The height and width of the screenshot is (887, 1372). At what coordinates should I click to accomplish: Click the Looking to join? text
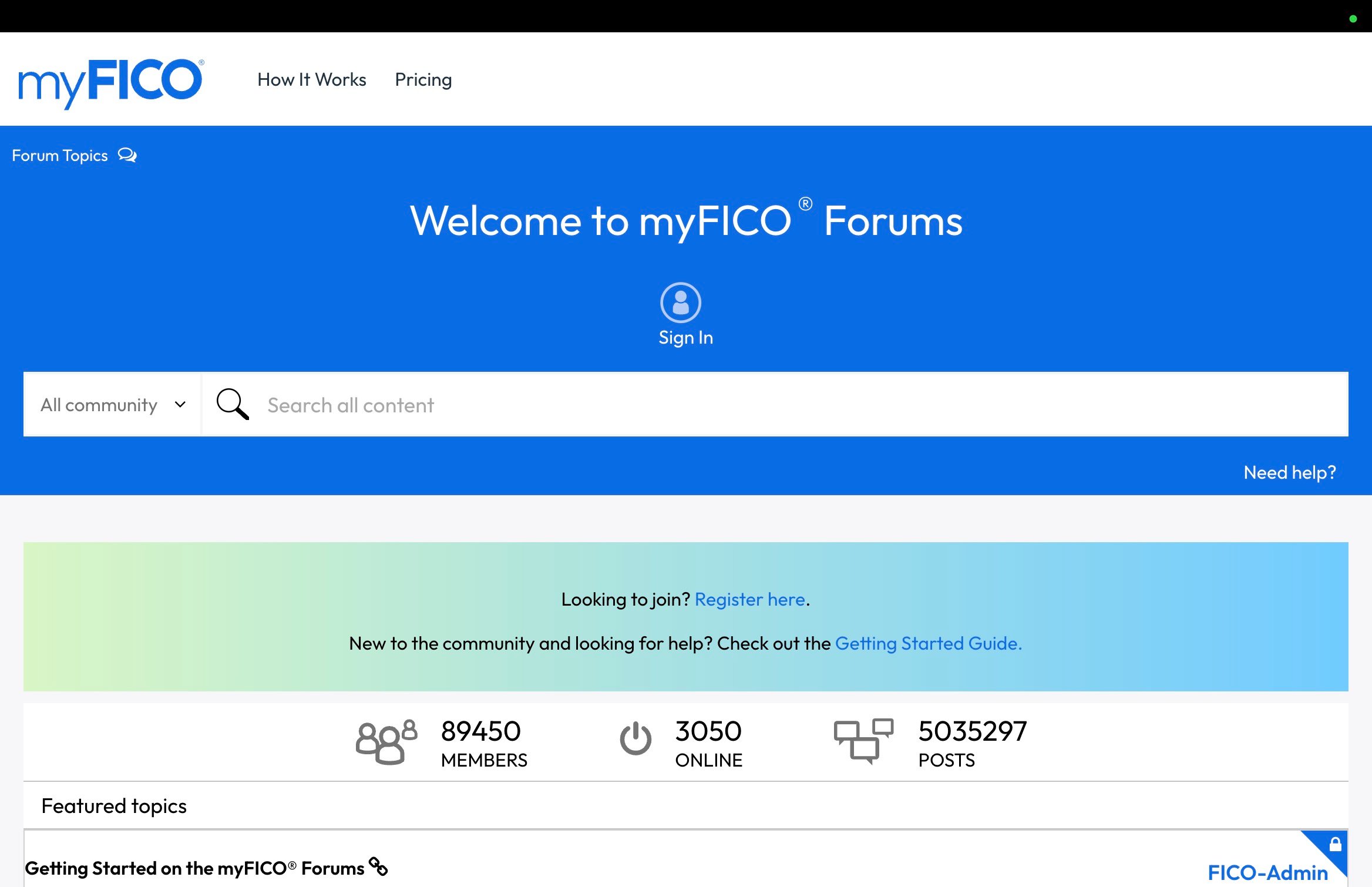tap(626, 599)
